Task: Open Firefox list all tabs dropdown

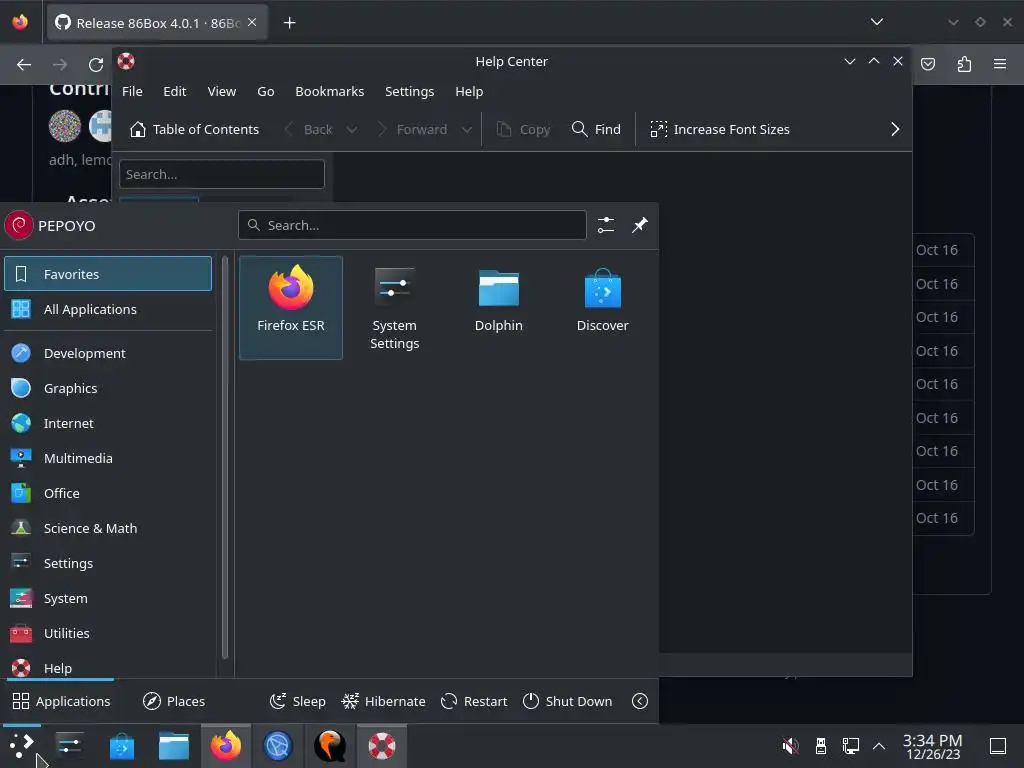Action: [x=877, y=22]
